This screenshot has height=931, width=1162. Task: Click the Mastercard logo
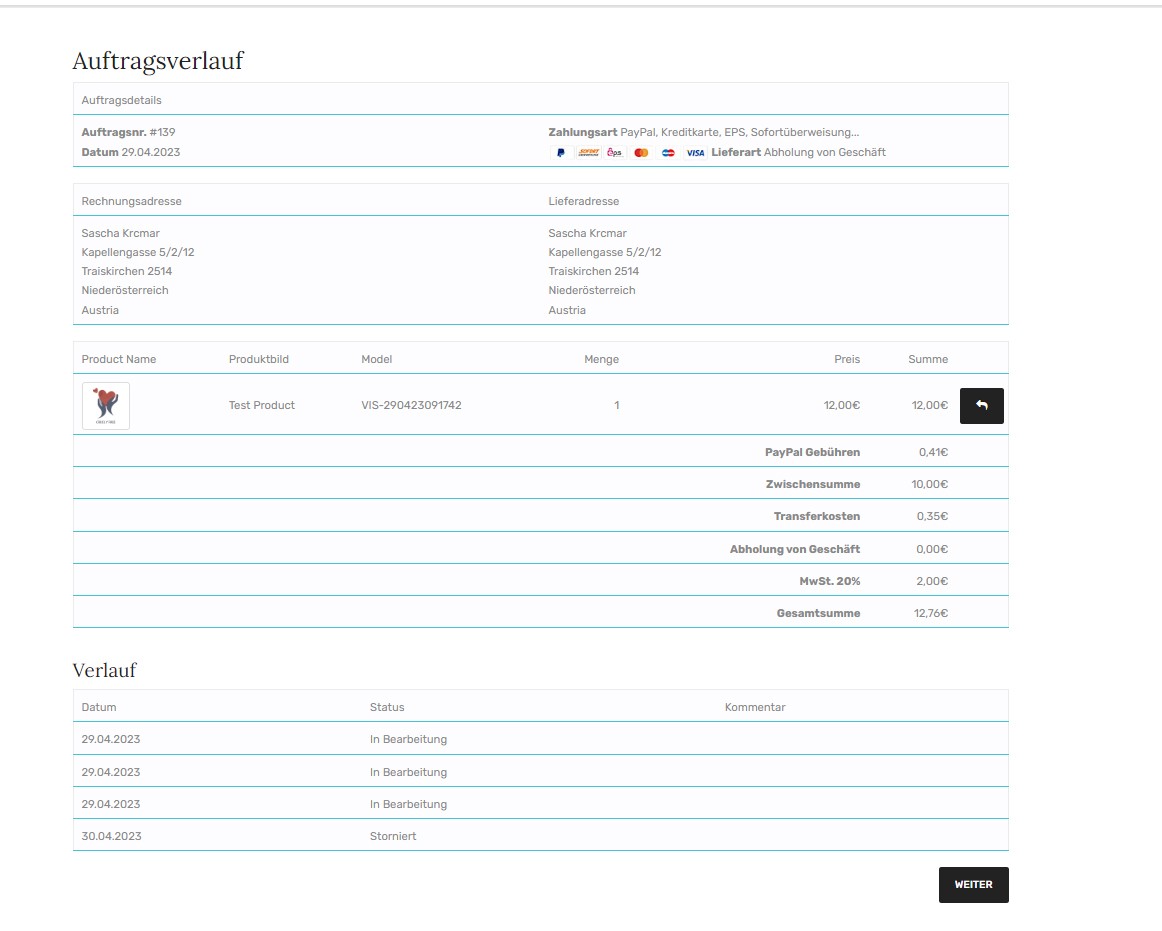642,153
